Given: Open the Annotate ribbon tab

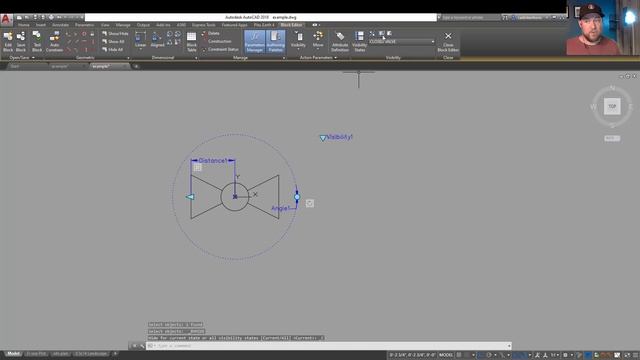Looking at the screenshot, I should (x=60, y=25).
